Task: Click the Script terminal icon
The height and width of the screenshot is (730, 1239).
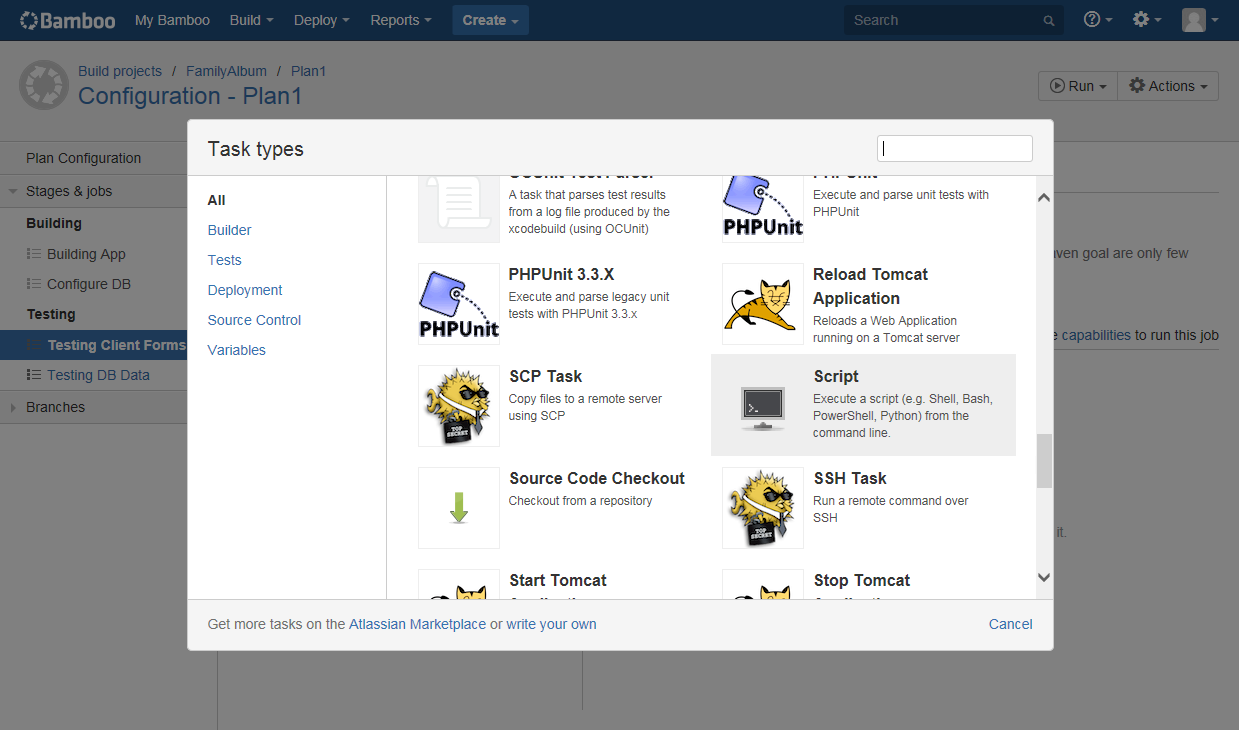Action: pyautogui.click(x=762, y=405)
